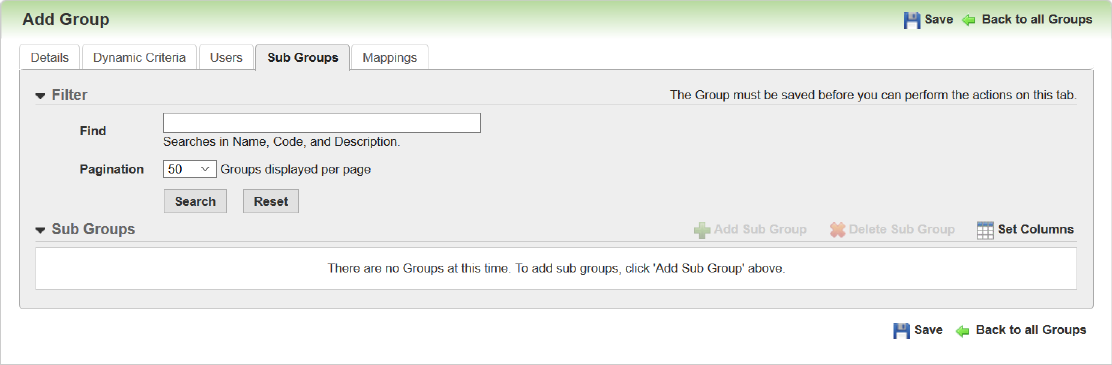Click the bottom floppy disk Save icon
This screenshot has height=365, width=1112.
[x=901, y=330]
